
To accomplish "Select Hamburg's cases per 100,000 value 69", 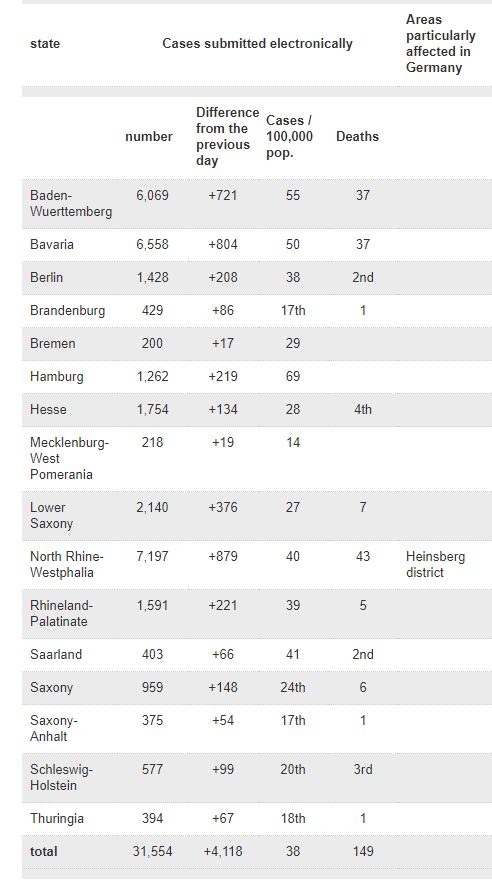I will [x=293, y=377].
